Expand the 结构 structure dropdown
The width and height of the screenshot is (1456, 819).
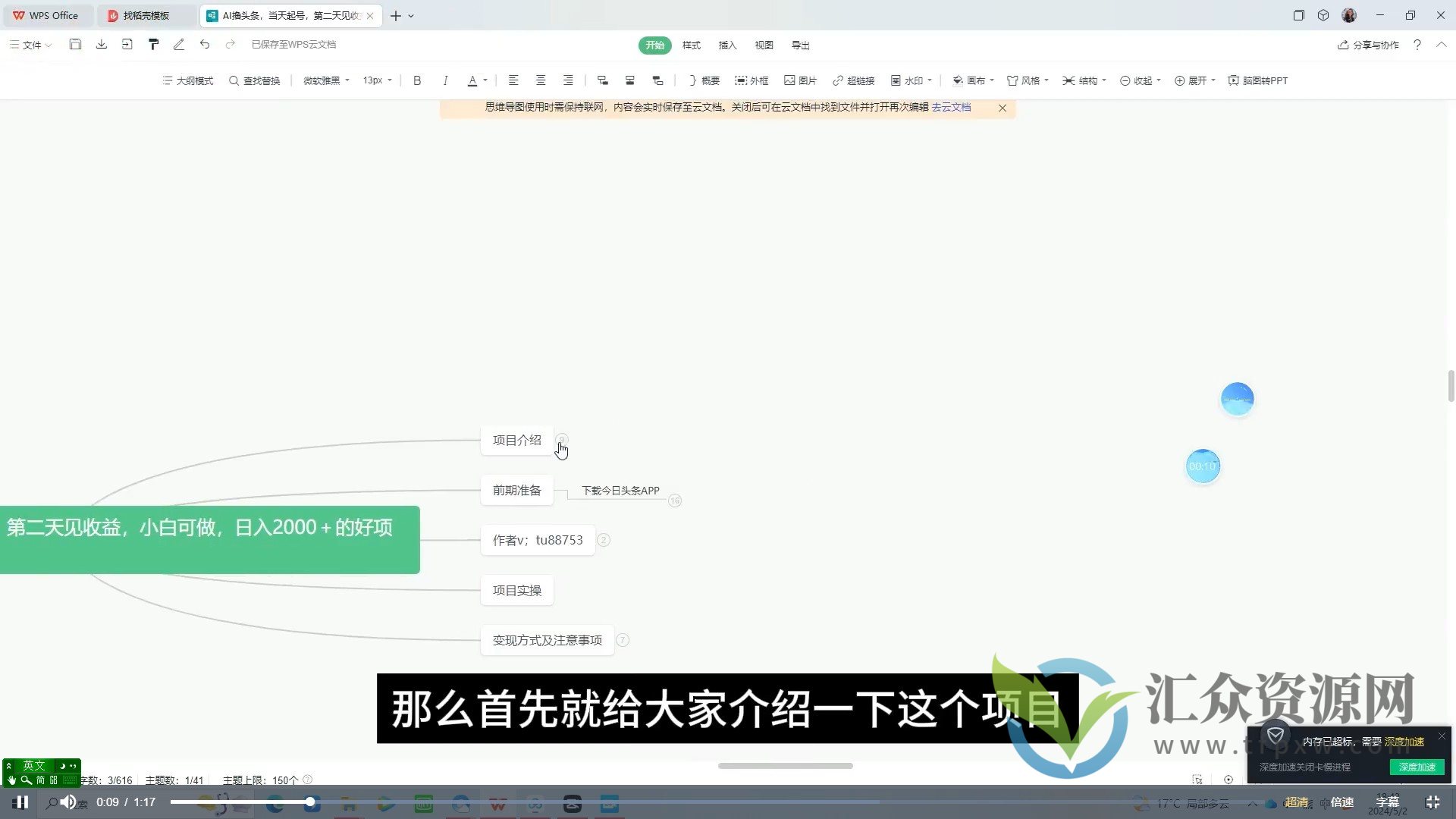1084,80
